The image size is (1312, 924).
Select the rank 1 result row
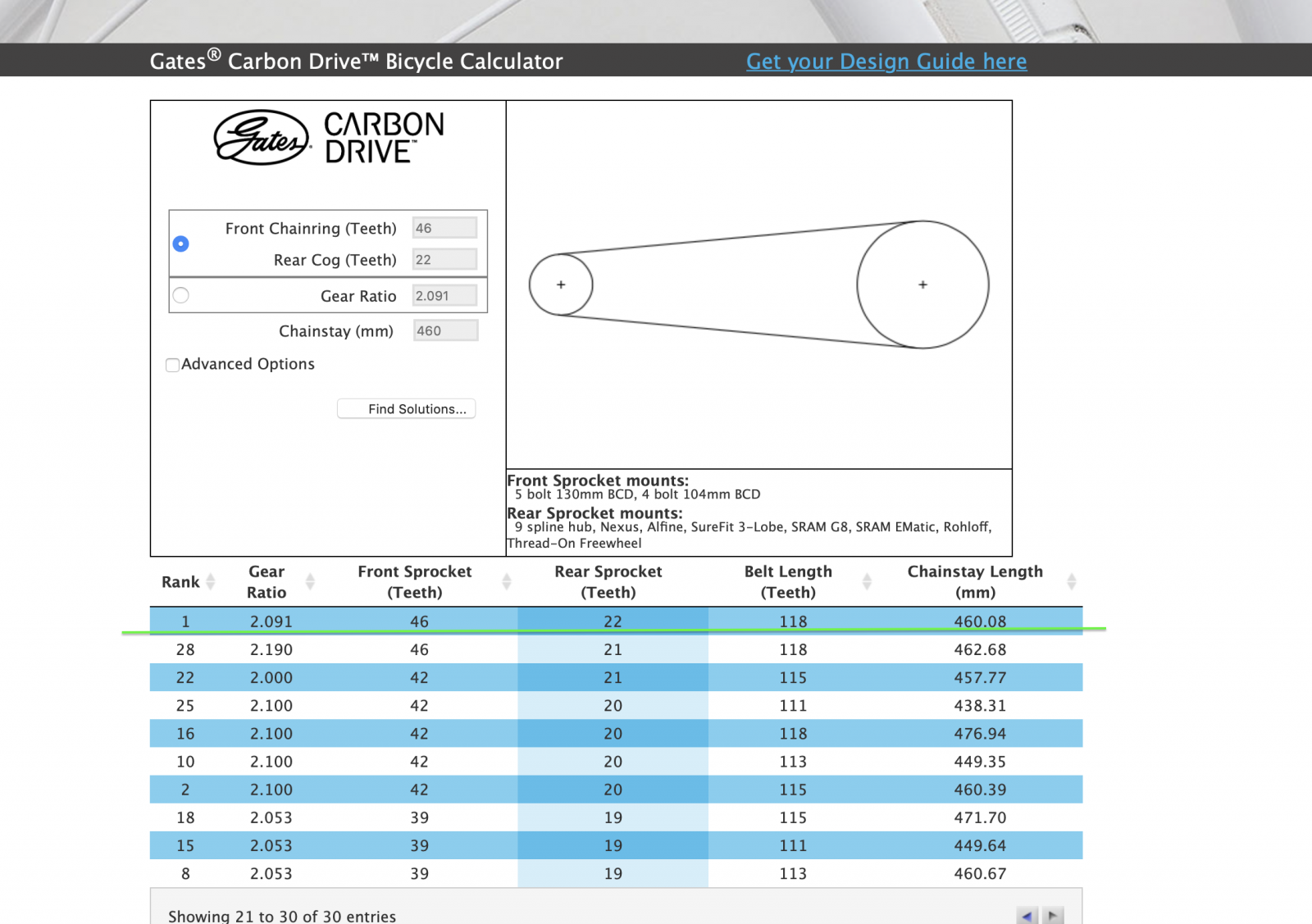click(615, 621)
